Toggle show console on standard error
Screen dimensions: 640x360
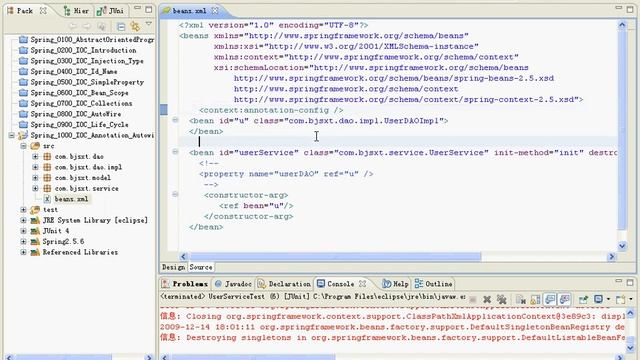click(565, 299)
